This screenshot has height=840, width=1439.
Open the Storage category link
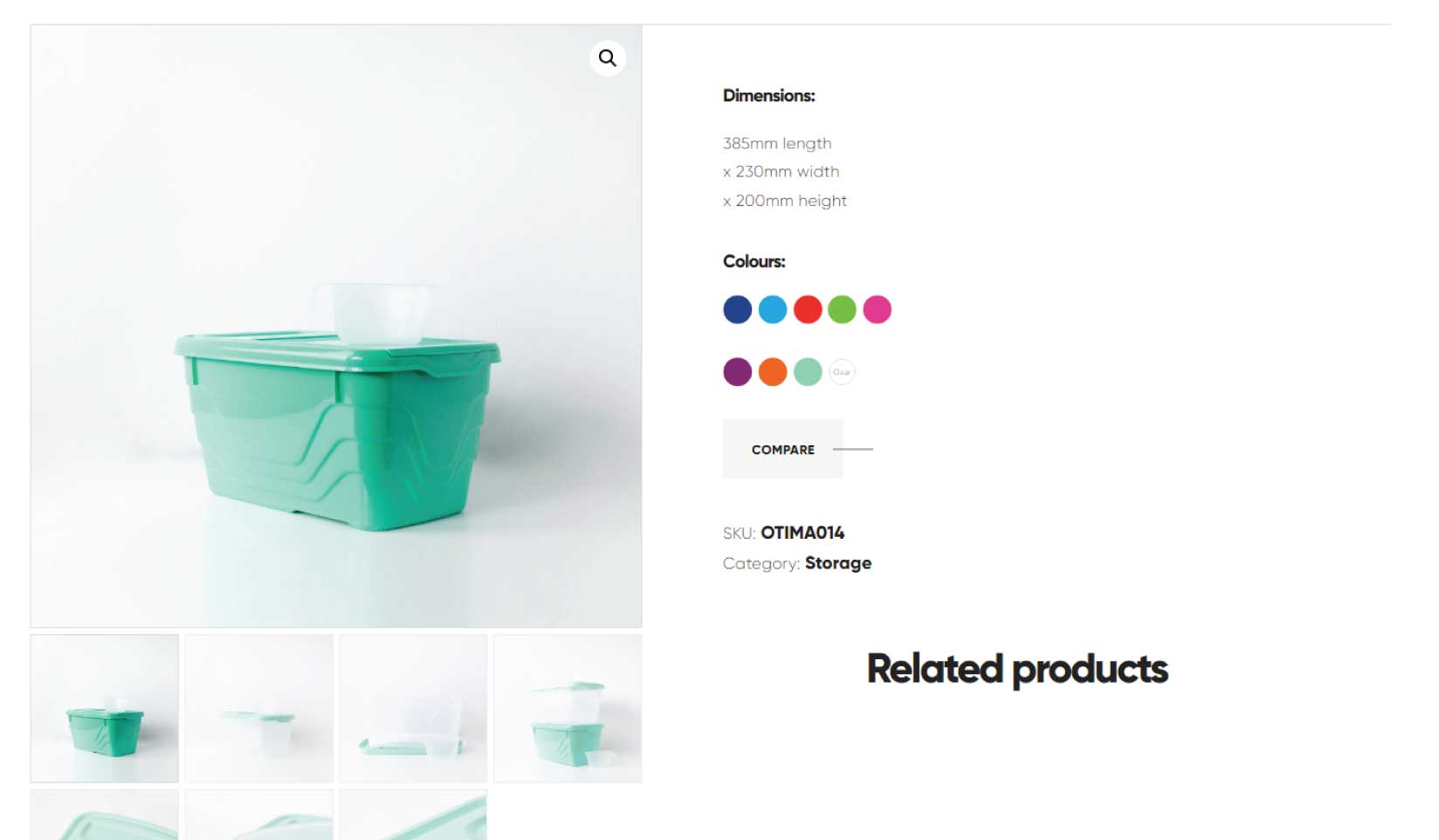(837, 563)
